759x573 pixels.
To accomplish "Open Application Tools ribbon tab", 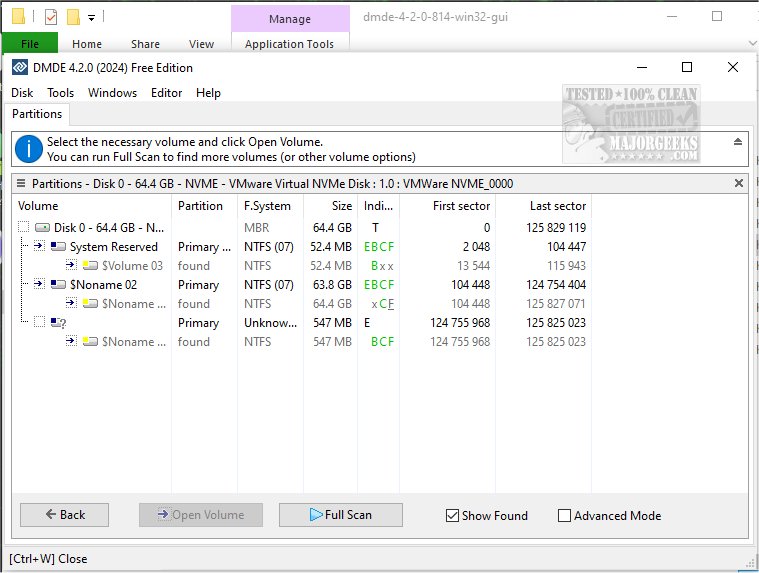I will tap(289, 44).
